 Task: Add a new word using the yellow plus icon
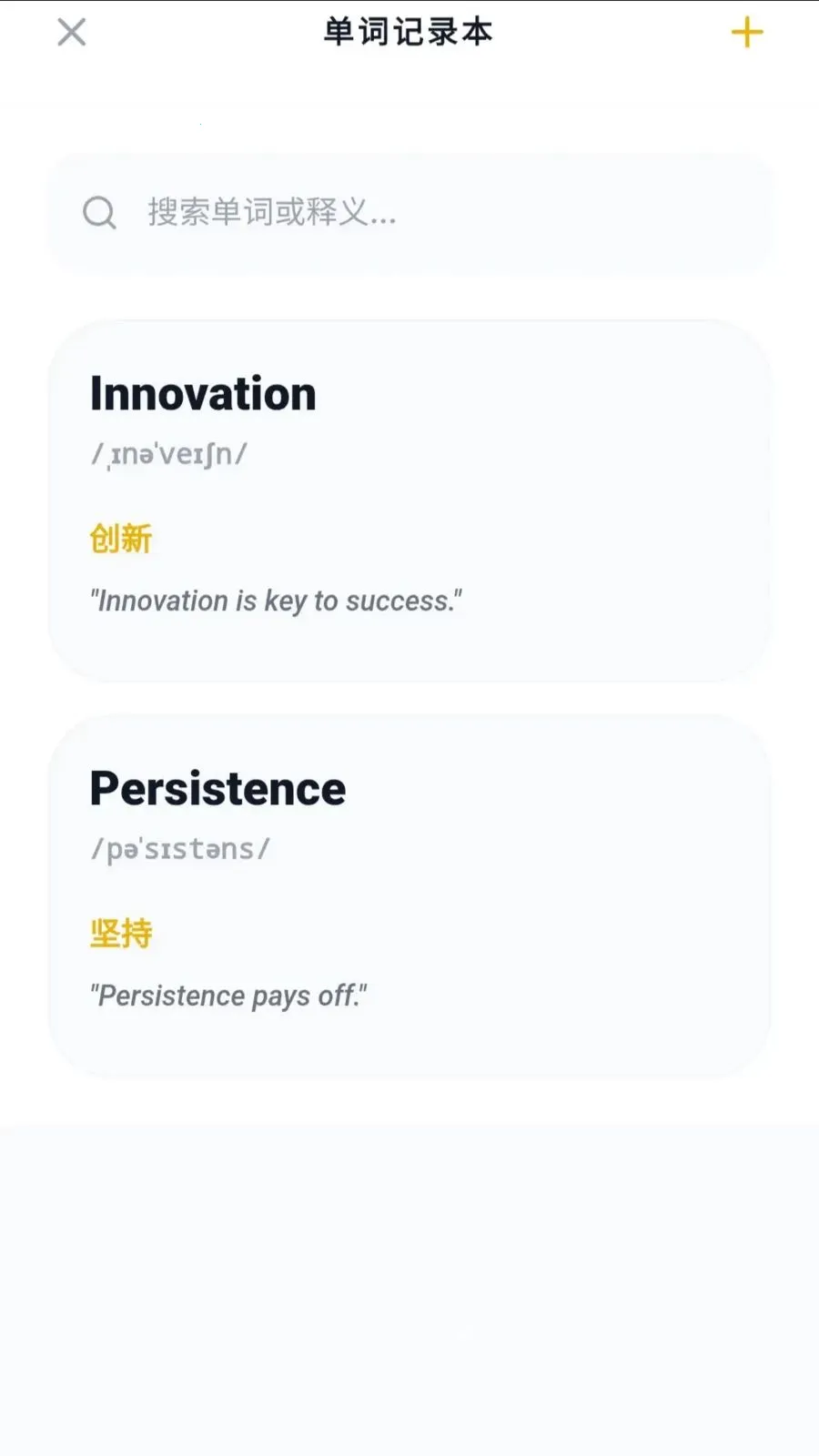coord(747,32)
